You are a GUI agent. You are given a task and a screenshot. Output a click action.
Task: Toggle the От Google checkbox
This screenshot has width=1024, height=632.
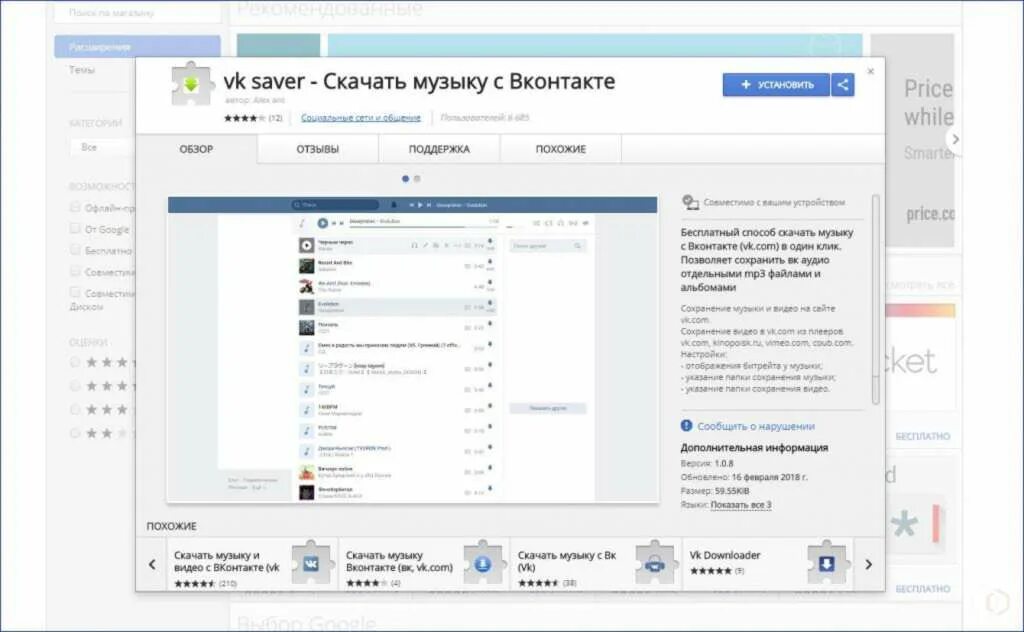(x=75, y=229)
